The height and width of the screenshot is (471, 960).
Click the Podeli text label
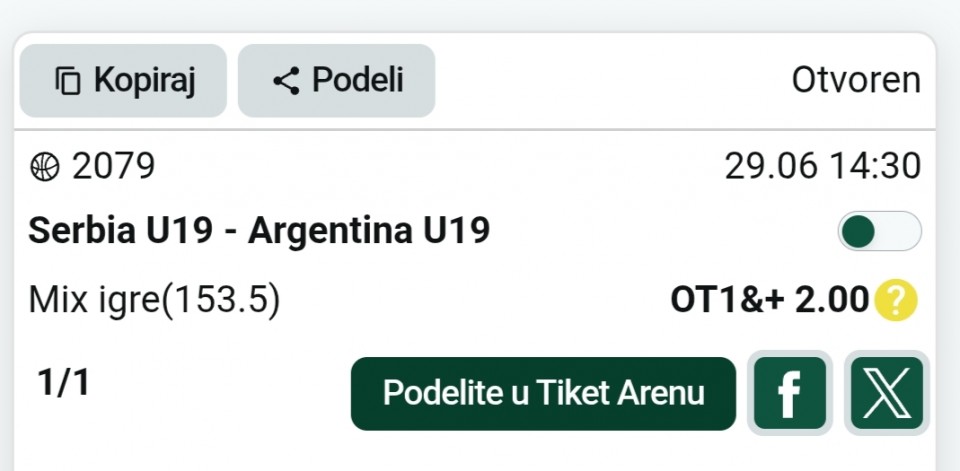358,80
